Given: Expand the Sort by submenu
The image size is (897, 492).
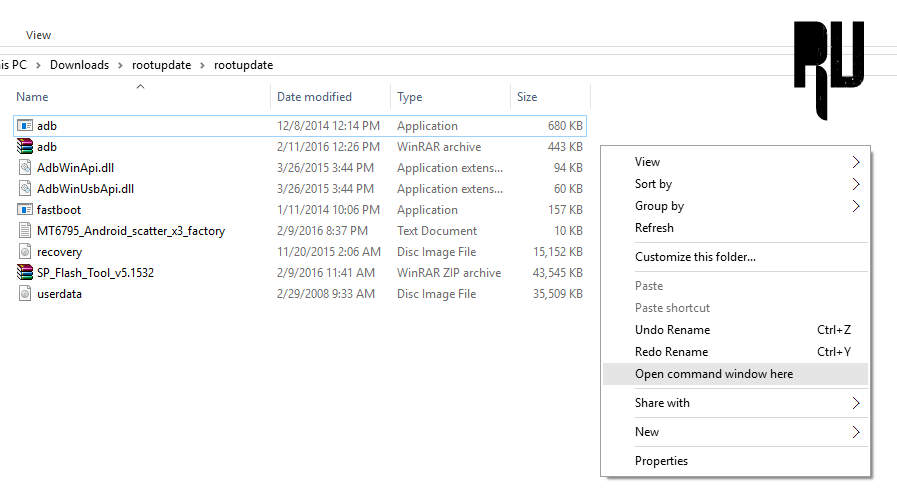Looking at the screenshot, I should [x=855, y=184].
